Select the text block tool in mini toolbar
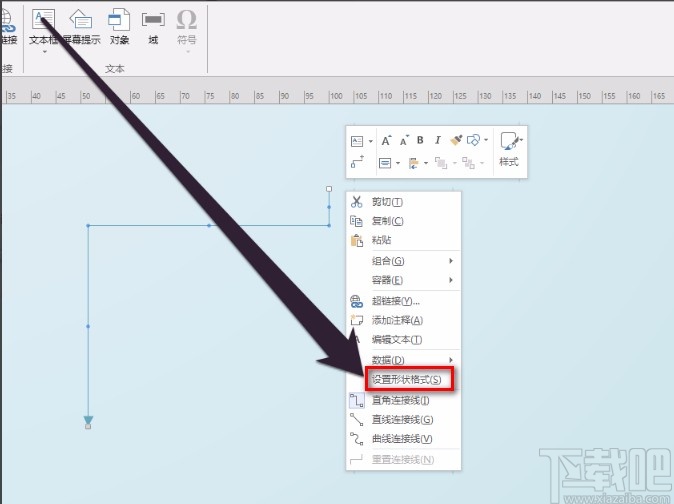This screenshot has height=504, width=674. click(357, 141)
